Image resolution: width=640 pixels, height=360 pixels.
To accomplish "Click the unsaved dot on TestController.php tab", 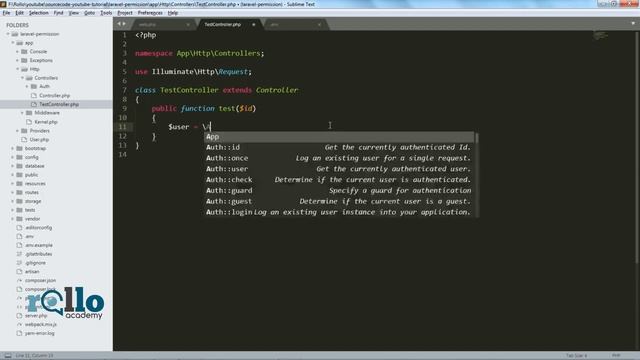I will tap(253, 24).
